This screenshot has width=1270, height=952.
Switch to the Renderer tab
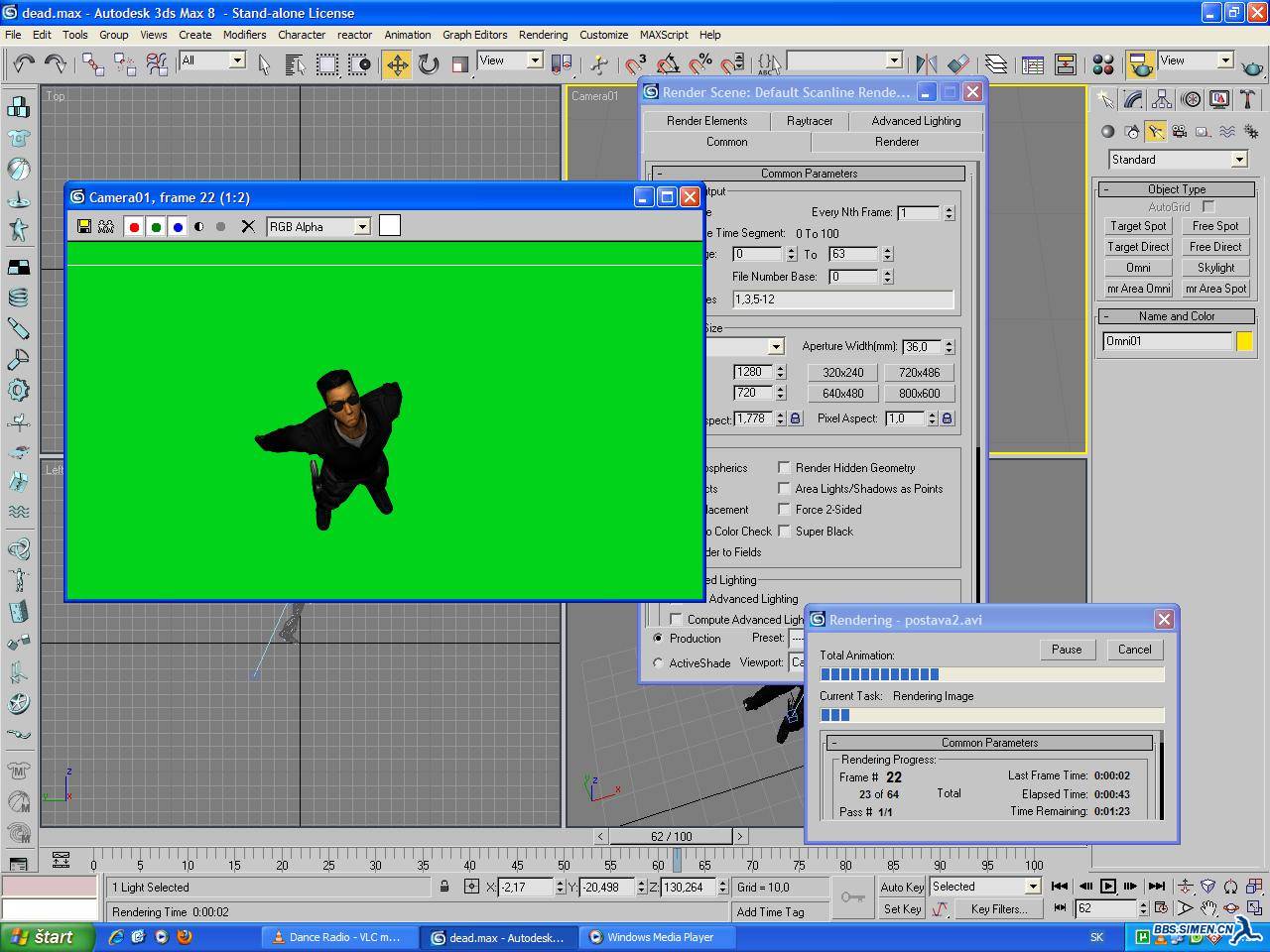897,142
